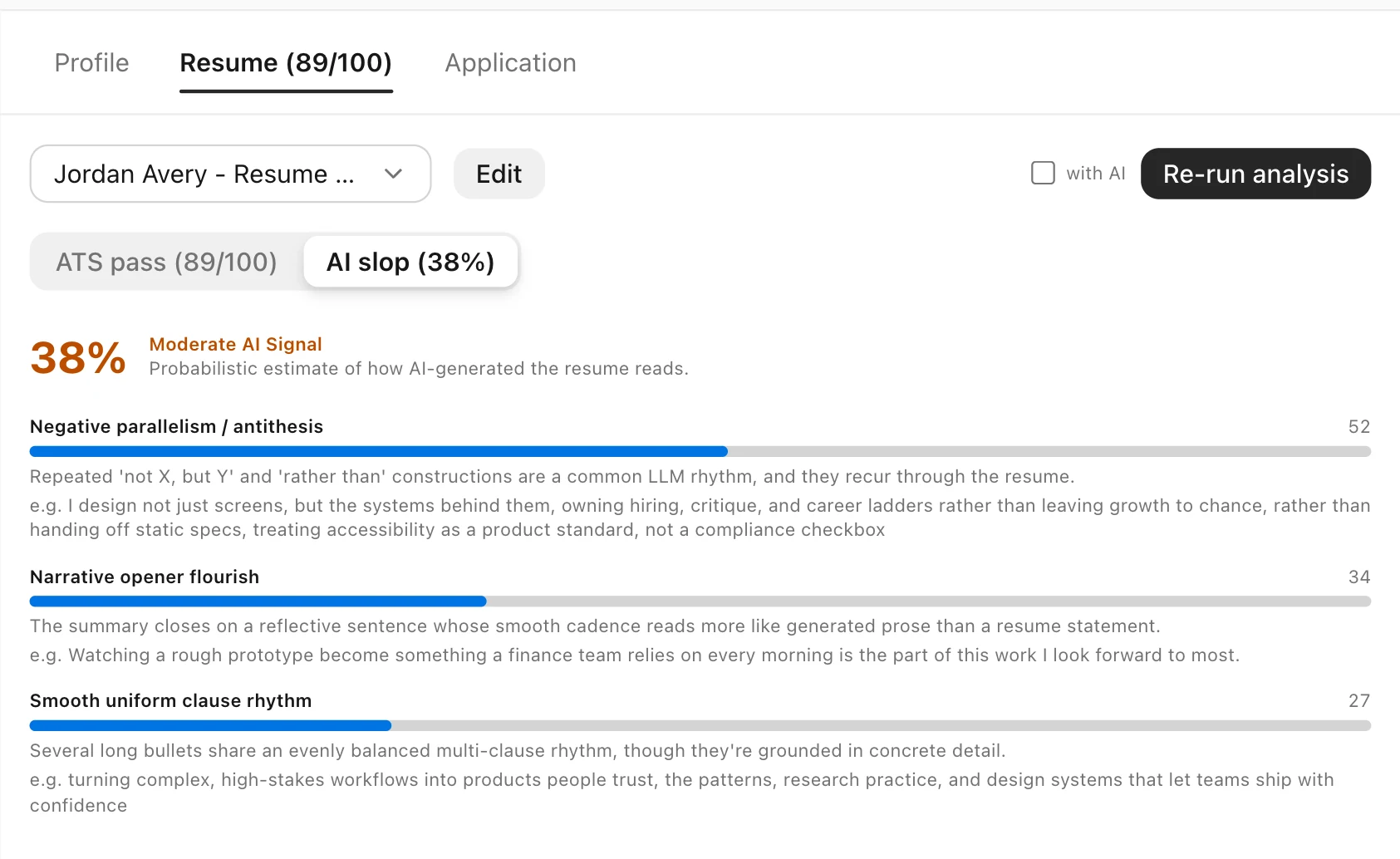Click the Probabilistic estimate description text
The height and width of the screenshot is (859, 1400).
click(419, 369)
